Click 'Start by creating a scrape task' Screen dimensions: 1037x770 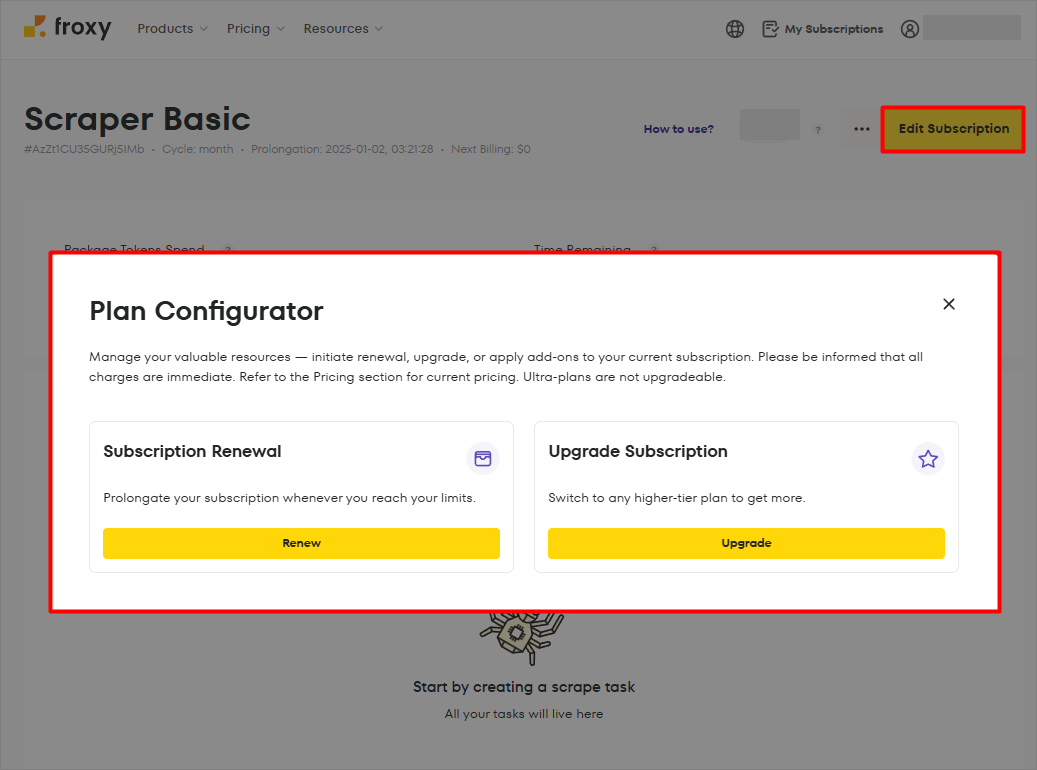[524, 687]
